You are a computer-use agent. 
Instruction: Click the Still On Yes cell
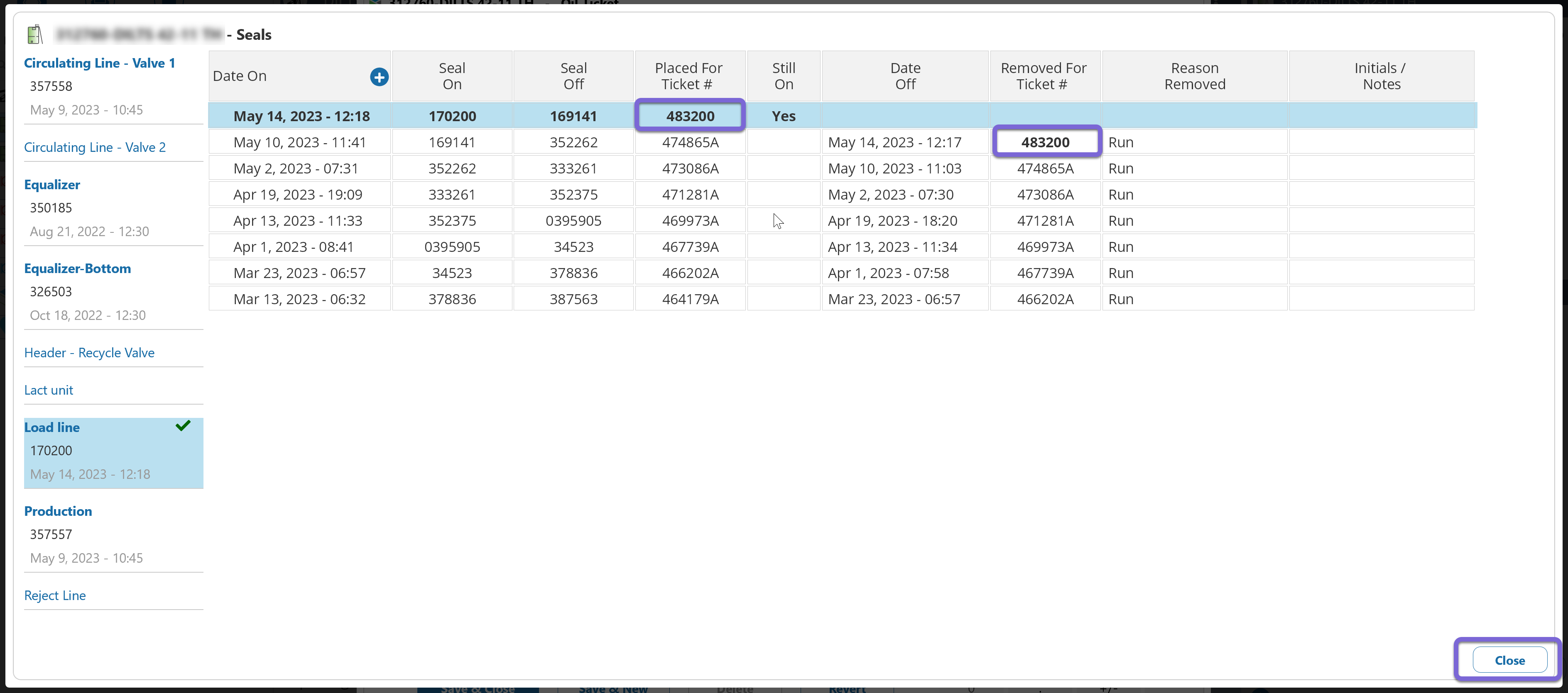pyautogui.click(x=784, y=116)
